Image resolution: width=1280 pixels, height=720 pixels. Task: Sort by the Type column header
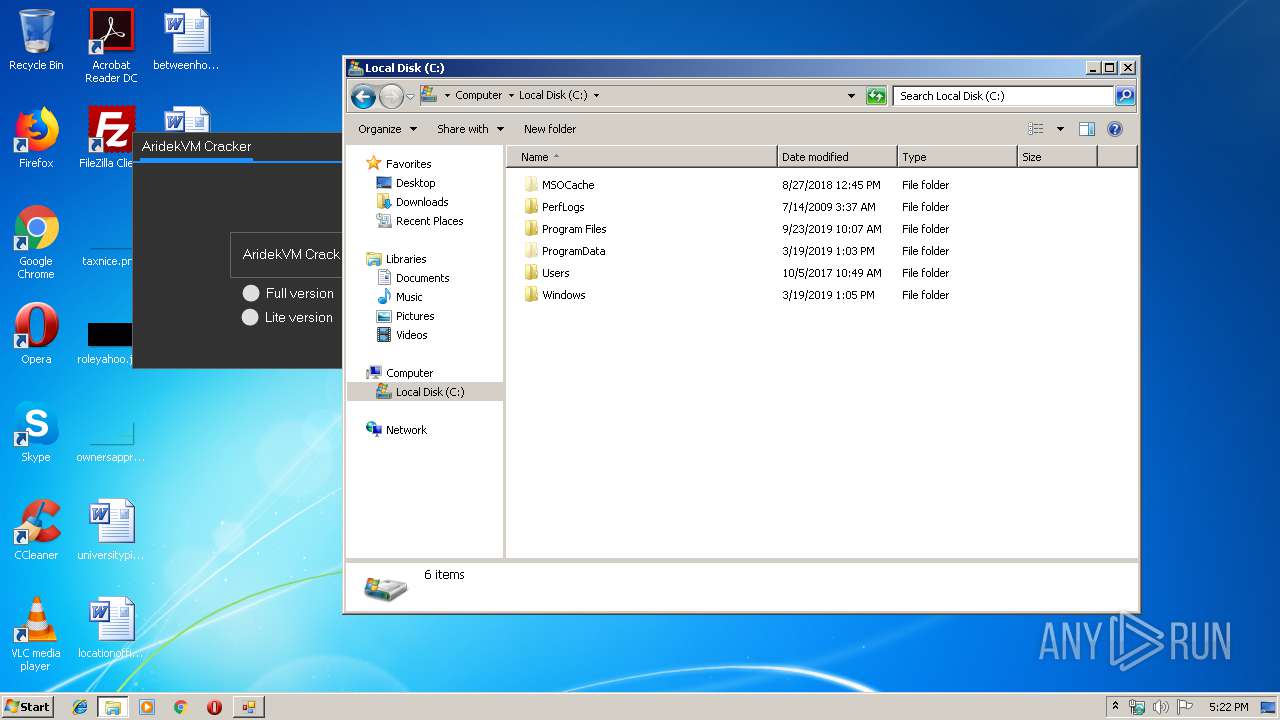pyautogui.click(x=957, y=157)
